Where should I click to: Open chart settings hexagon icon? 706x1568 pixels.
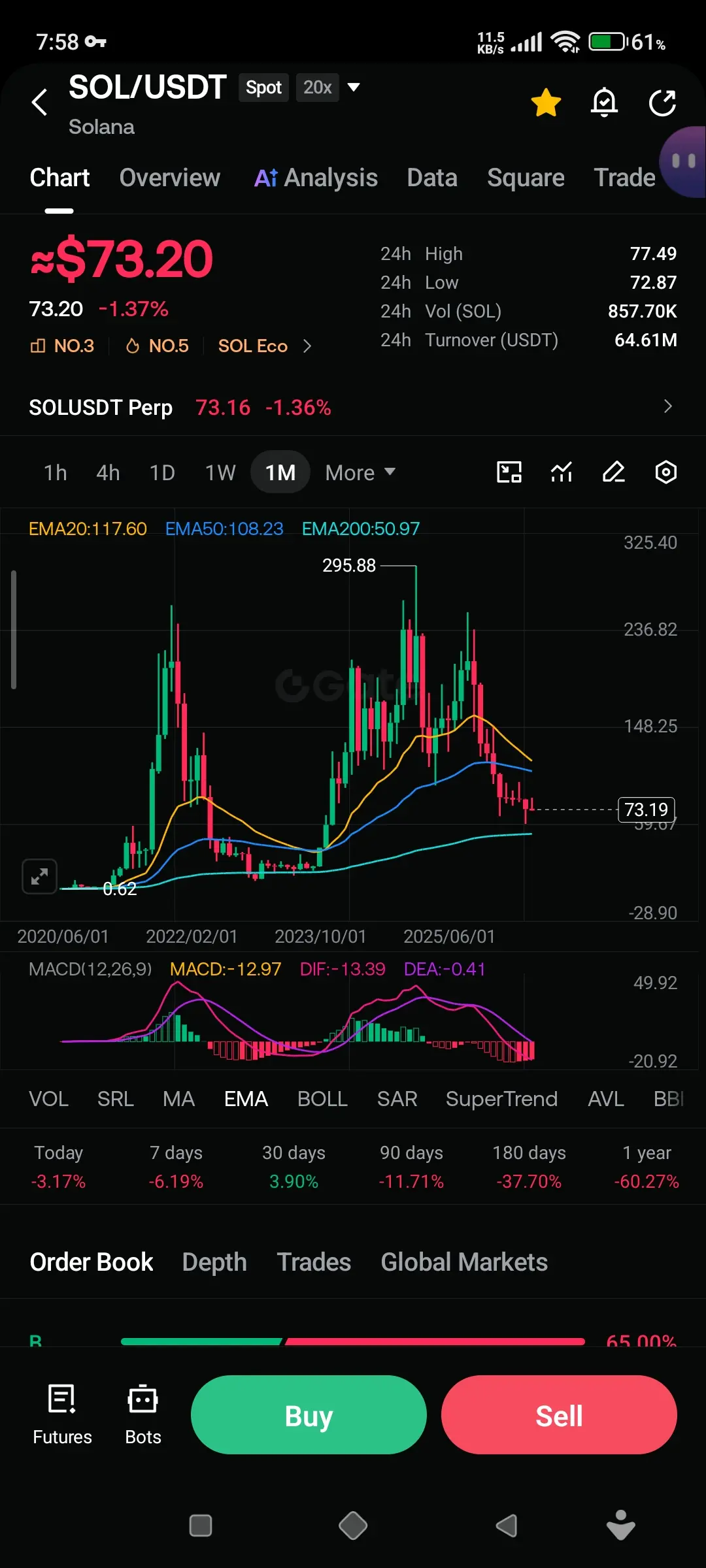pyautogui.click(x=666, y=472)
